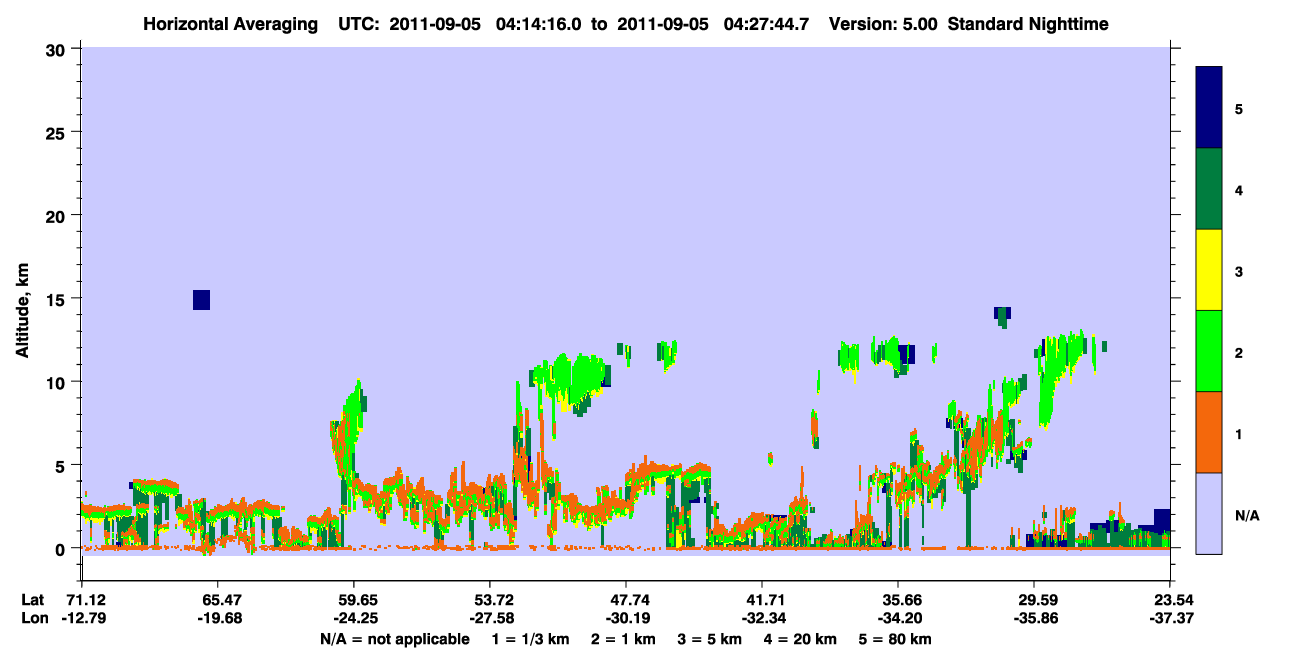
Task: Click the orange color bar segment for level 1
Action: pyautogui.click(x=1209, y=432)
